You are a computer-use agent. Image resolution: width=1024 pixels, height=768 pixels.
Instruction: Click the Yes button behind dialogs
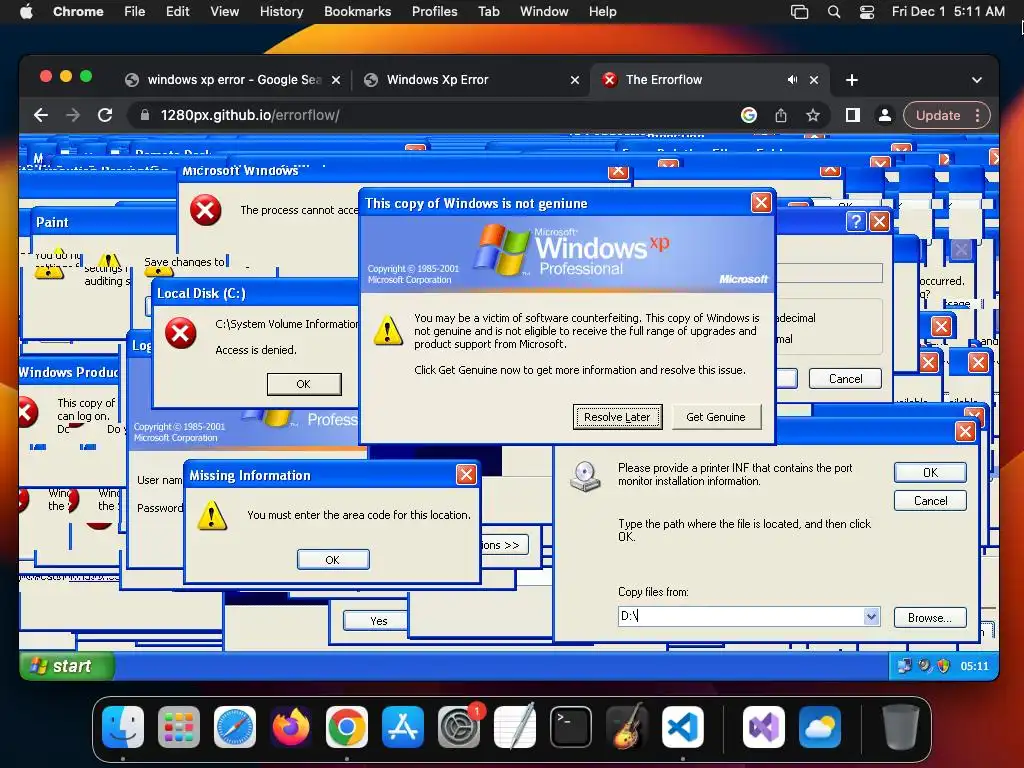[377, 621]
